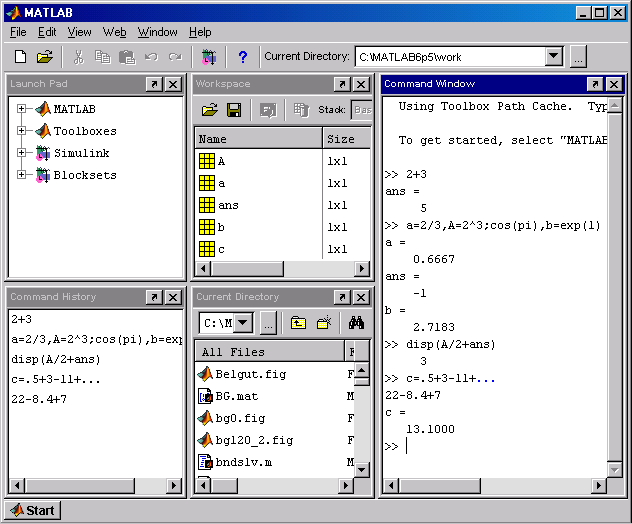Viewport: 632px width, 524px height.
Task: Open the File menu
Action: 18,32
